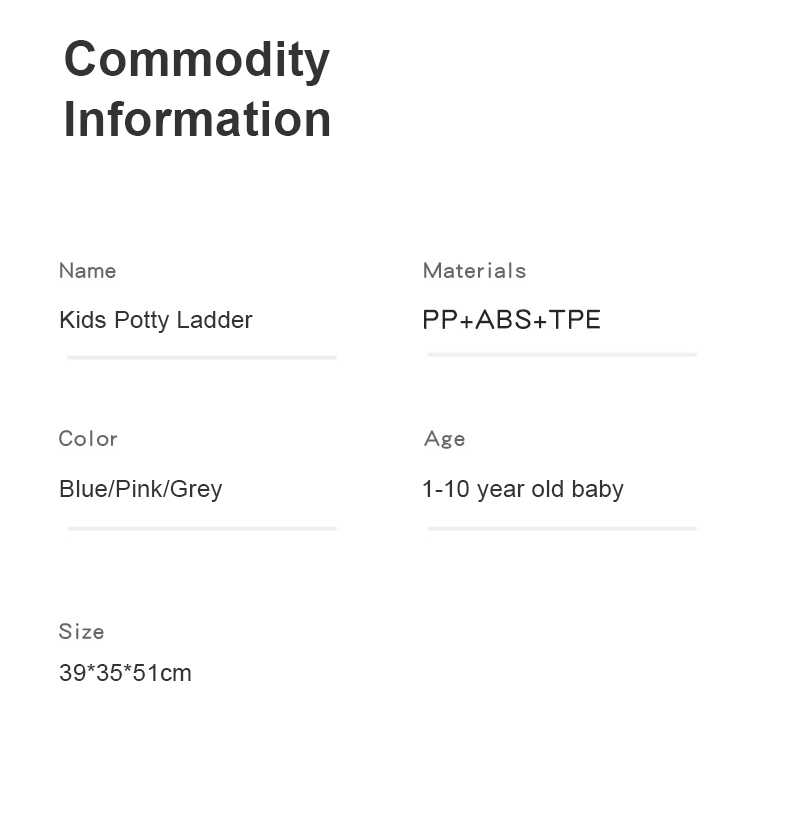Screen dimensions: 790x819
Task: Click the word Grey in colors
Action: pos(196,489)
